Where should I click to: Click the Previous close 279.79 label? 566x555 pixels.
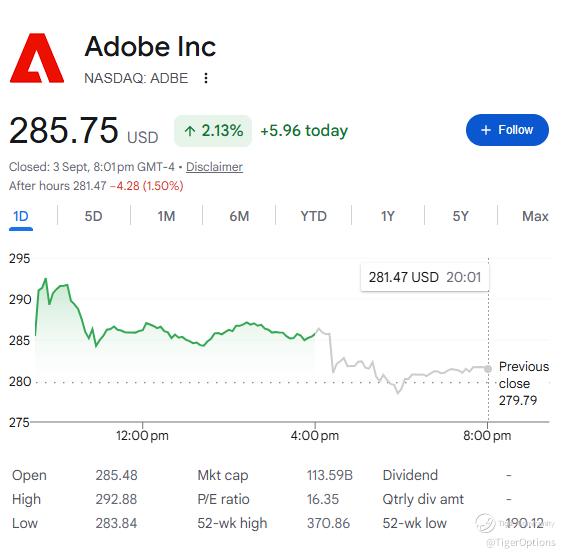(x=523, y=383)
